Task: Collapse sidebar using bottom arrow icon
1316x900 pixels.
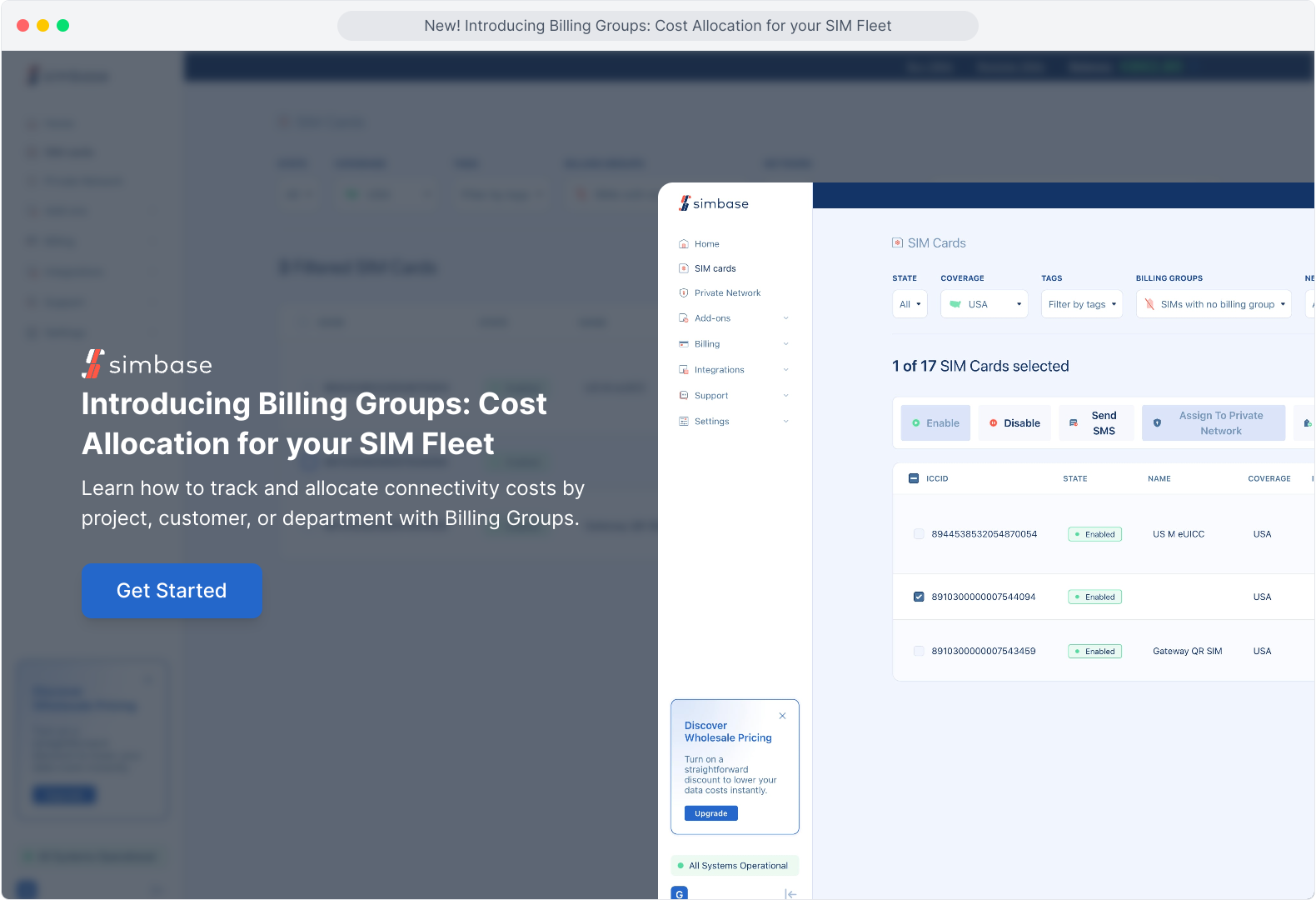Action: (790, 894)
